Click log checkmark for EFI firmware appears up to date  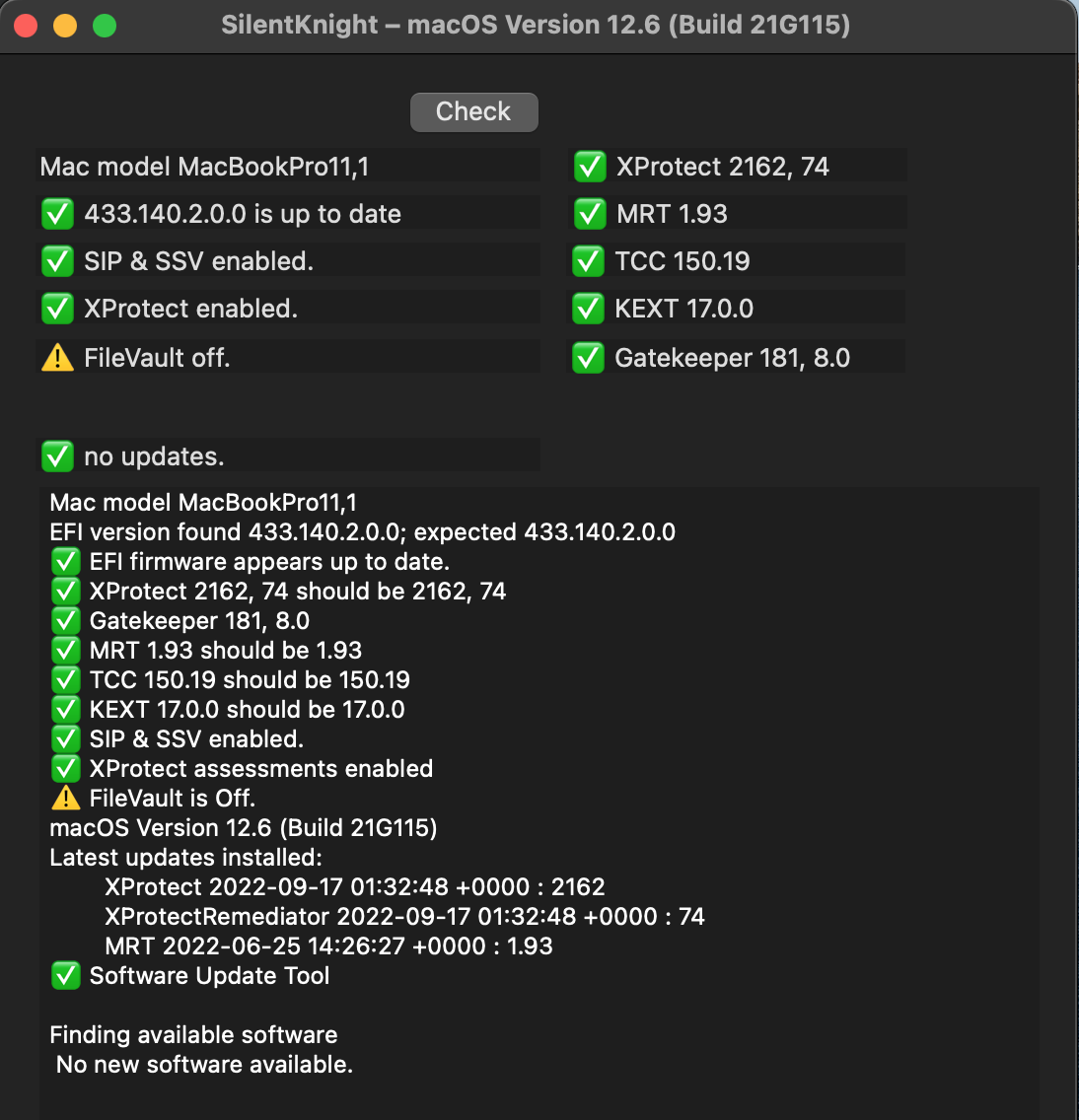[66, 561]
